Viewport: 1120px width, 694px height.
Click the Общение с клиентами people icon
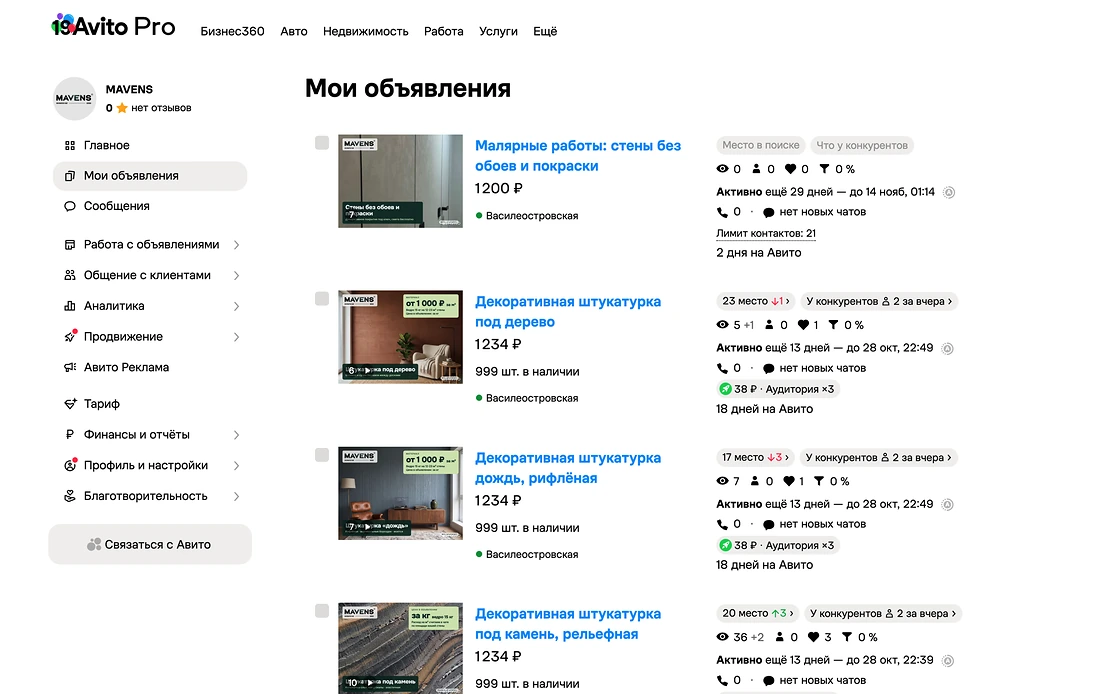pos(70,276)
